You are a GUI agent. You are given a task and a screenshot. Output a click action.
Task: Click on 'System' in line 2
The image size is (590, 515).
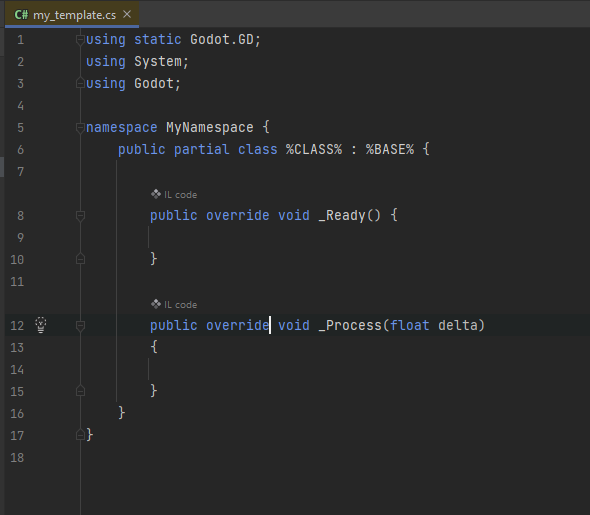[x=158, y=61]
